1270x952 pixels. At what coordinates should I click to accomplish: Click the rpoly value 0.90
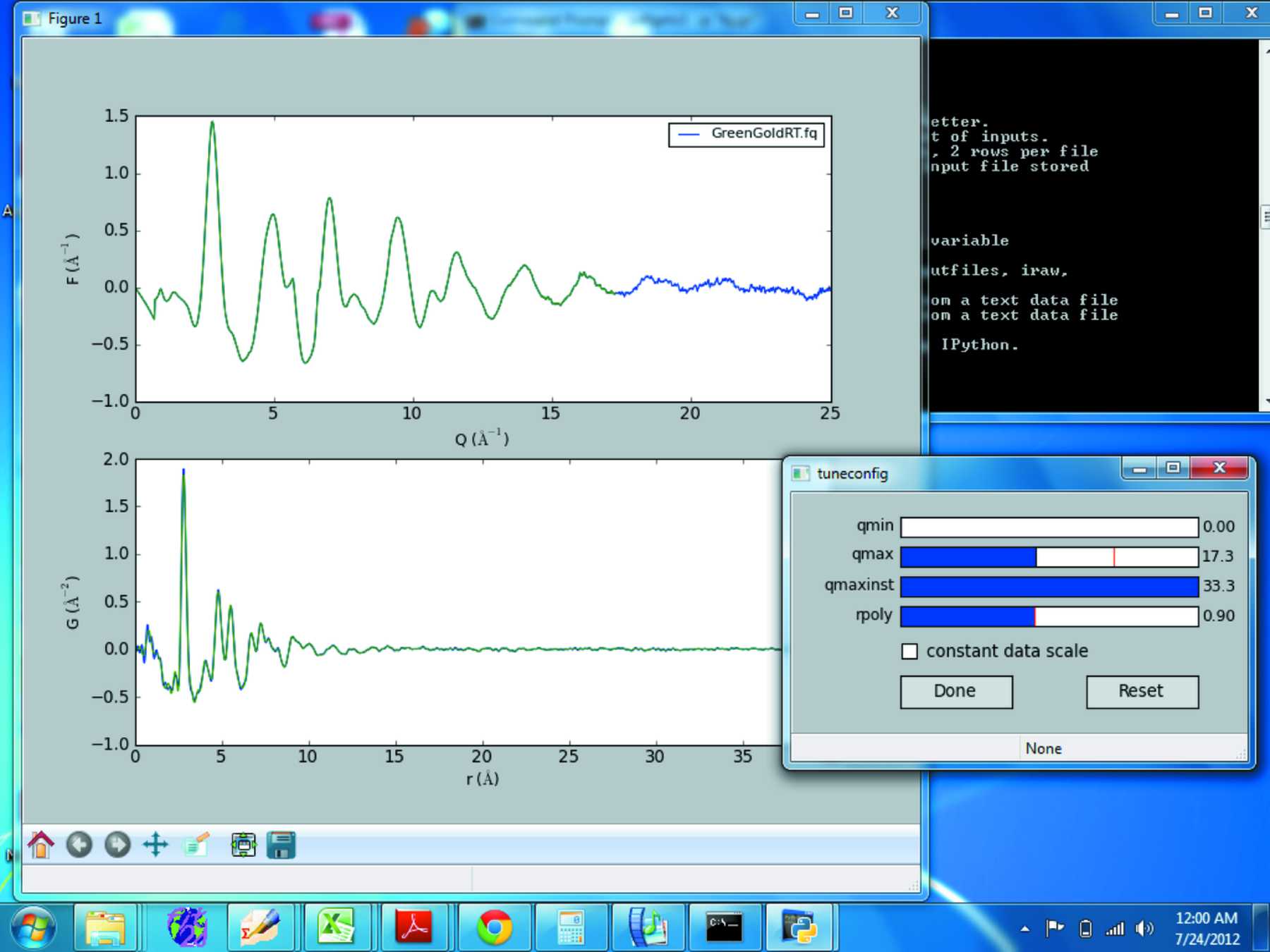pos(1218,616)
